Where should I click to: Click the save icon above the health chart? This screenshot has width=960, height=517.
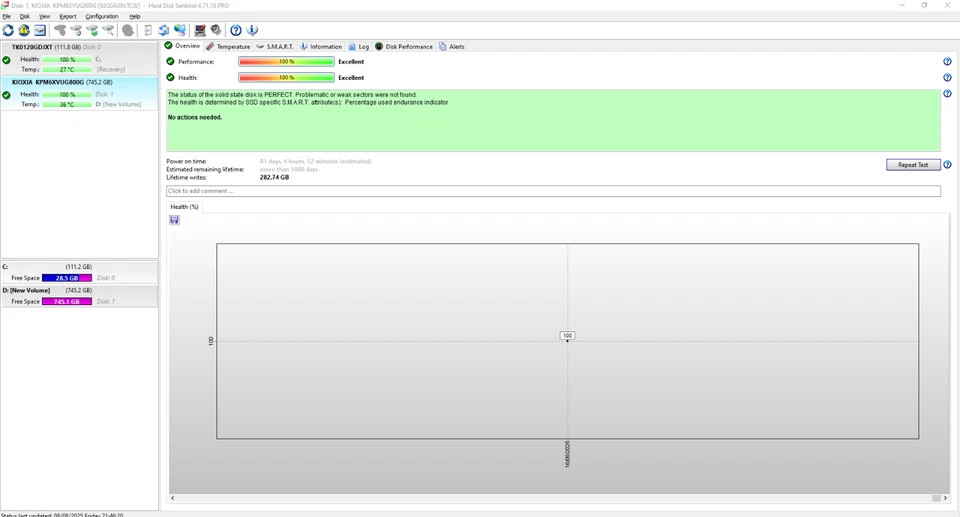coord(174,220)
